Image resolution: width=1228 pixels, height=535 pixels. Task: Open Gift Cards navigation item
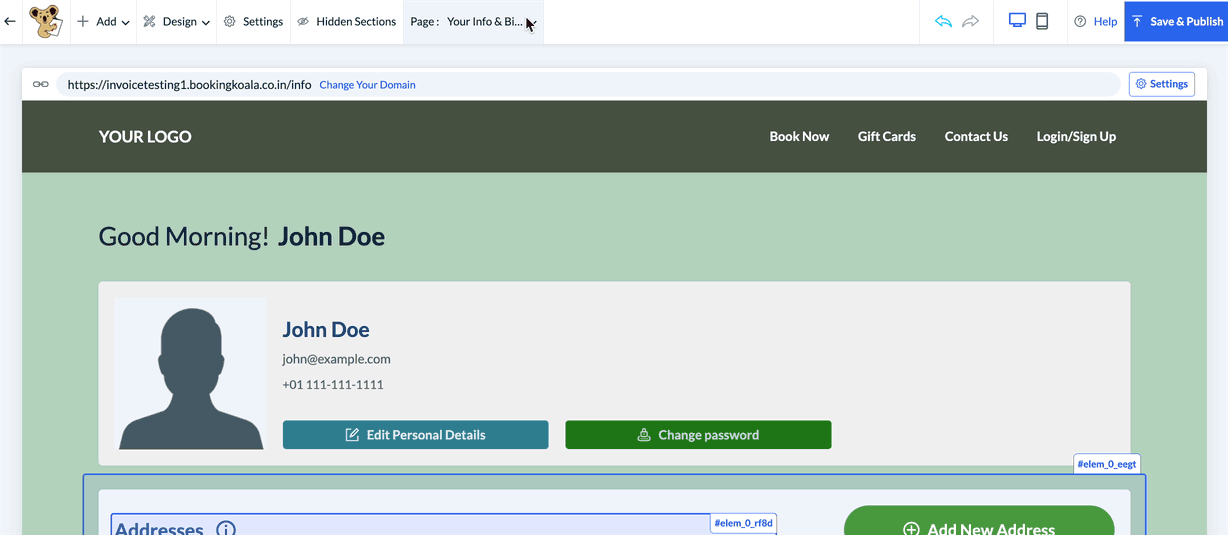[x=887, y=136]
